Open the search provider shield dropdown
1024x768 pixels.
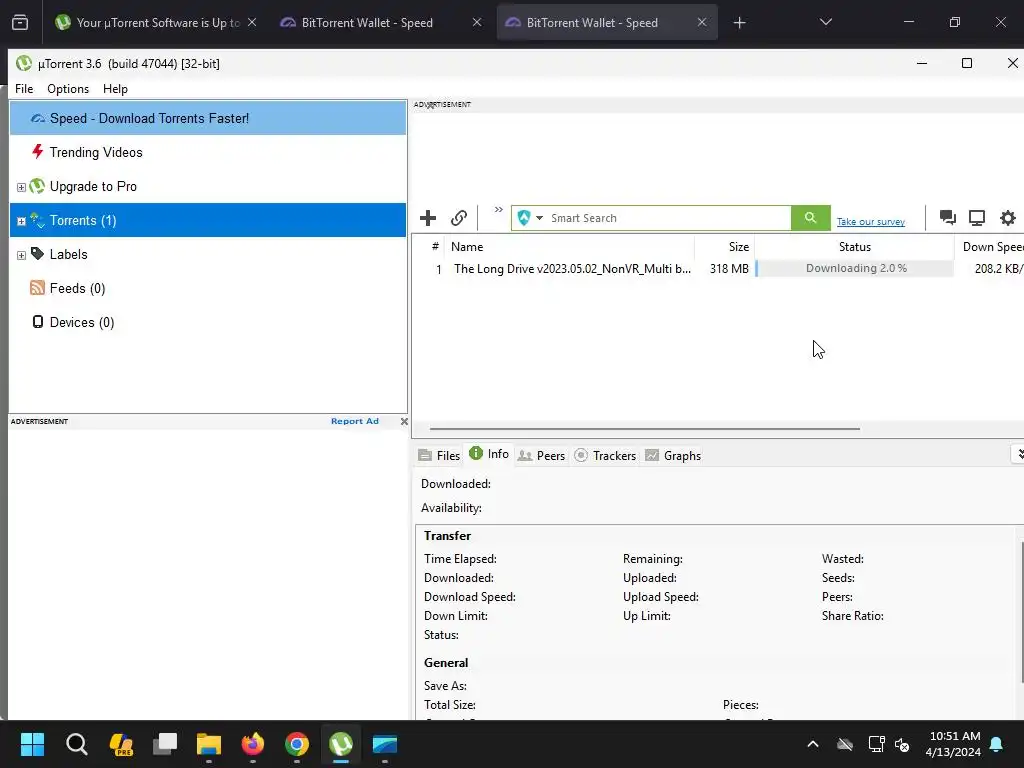pyautogui.click(x=530, y=217)
